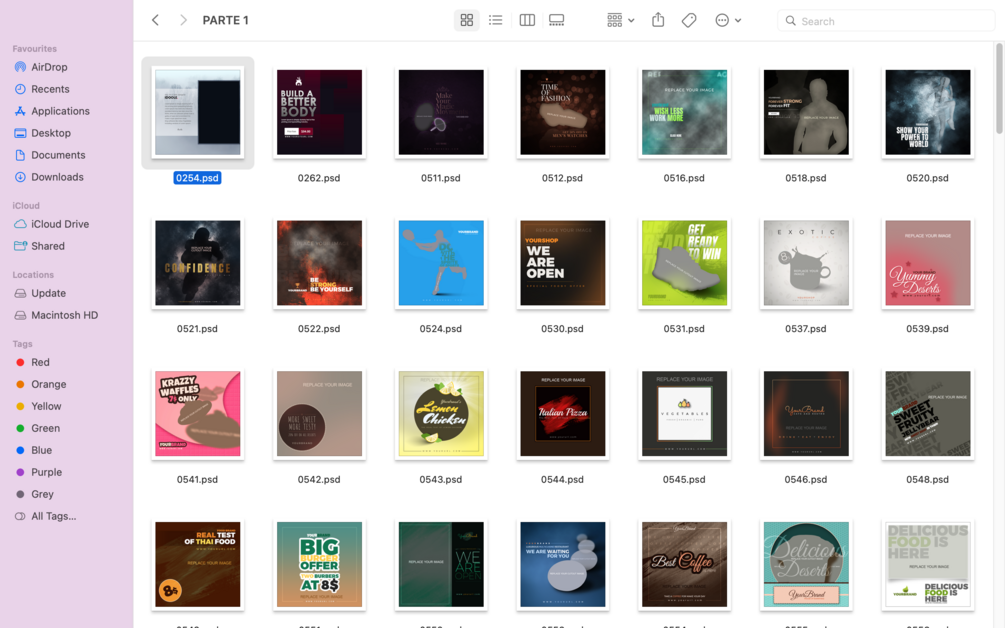
Task: Select the Real Test of Thai Food thumbnail
Action: pos(197,564)
